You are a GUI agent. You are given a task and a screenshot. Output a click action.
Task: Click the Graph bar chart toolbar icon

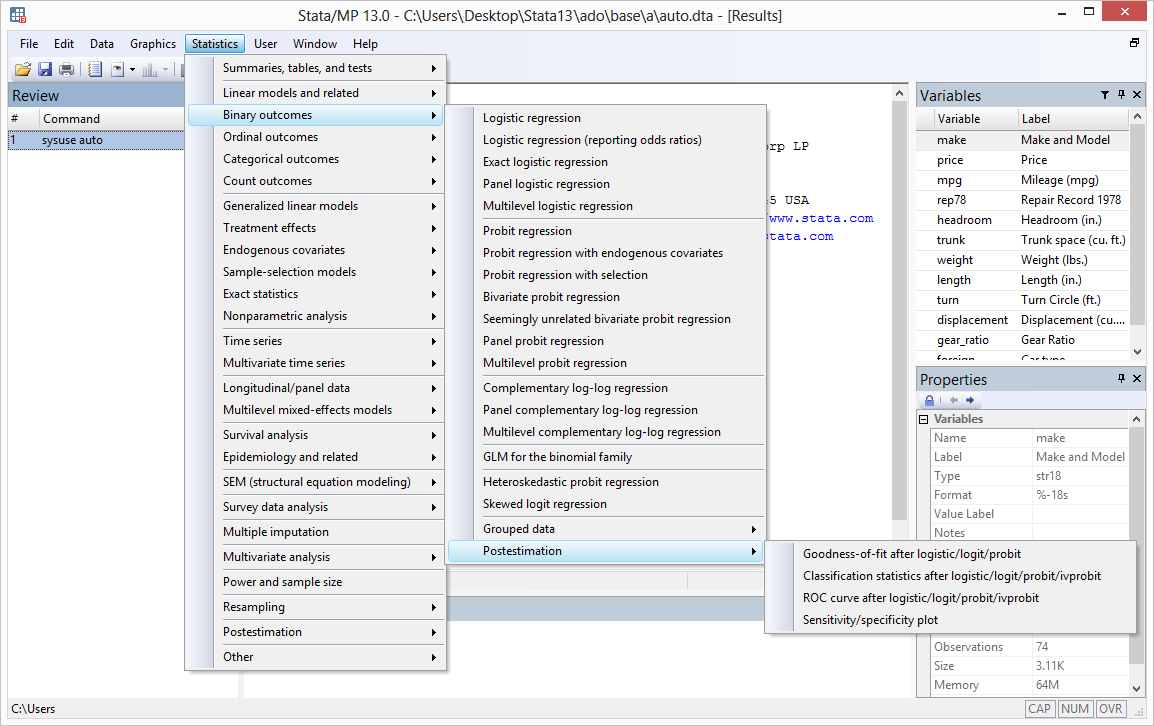click(150, 69)
